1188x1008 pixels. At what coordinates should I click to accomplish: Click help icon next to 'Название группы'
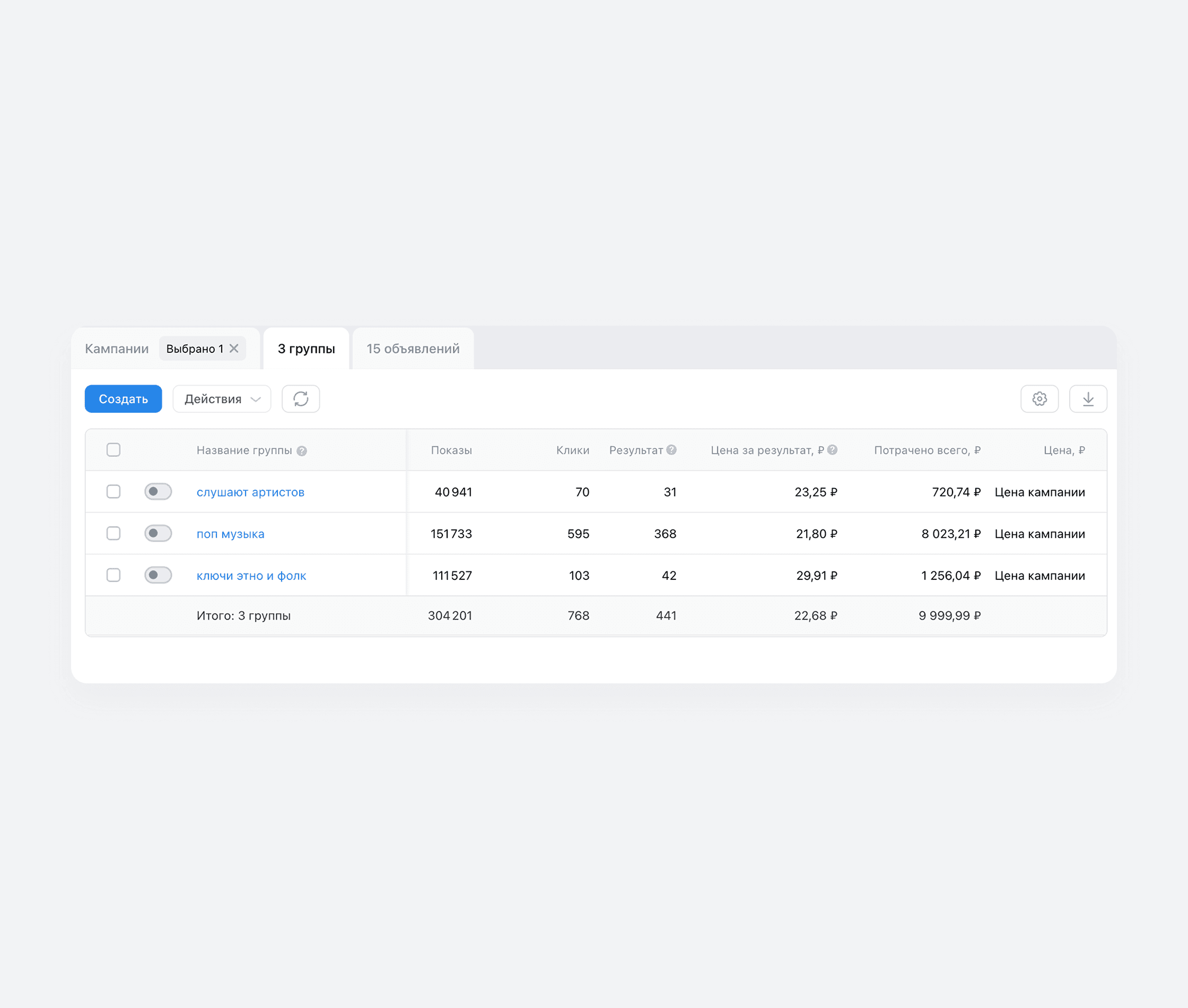point(302,451)
